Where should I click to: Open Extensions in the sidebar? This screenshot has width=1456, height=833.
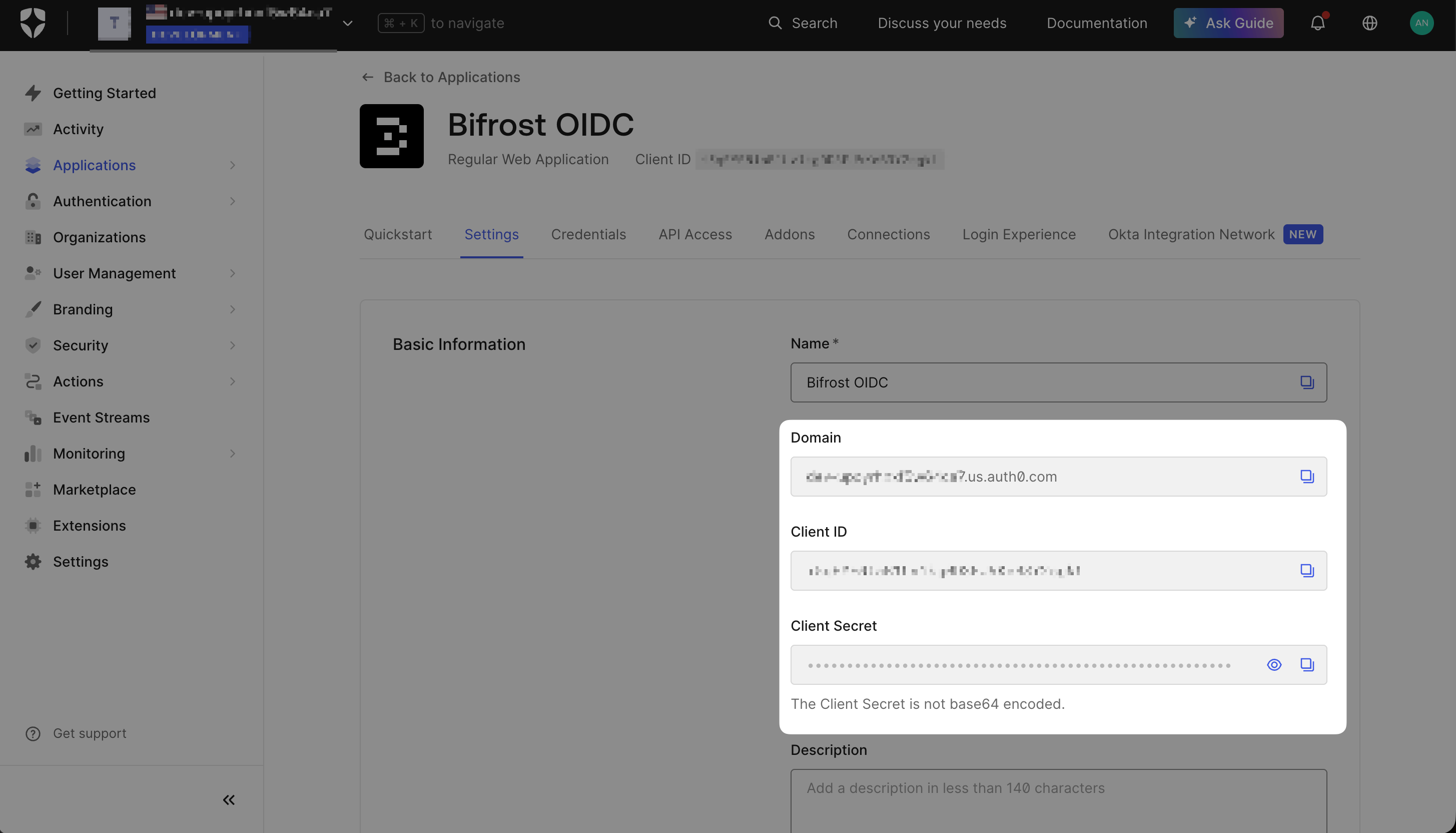pos(90,525)
